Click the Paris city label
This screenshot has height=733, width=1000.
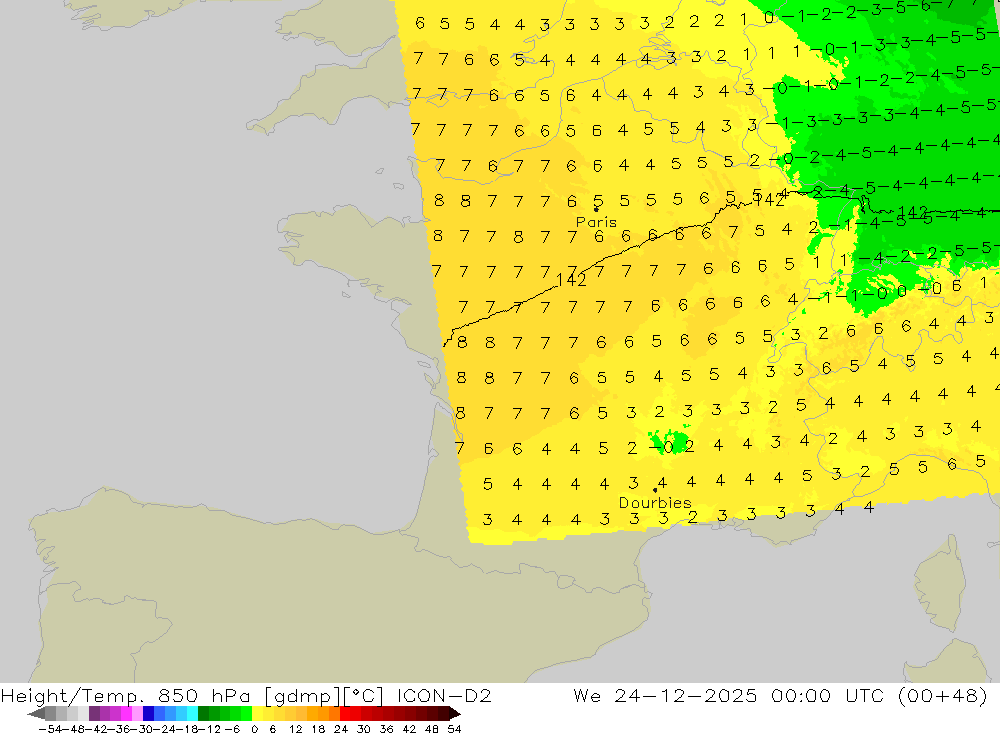coord(596,222)
